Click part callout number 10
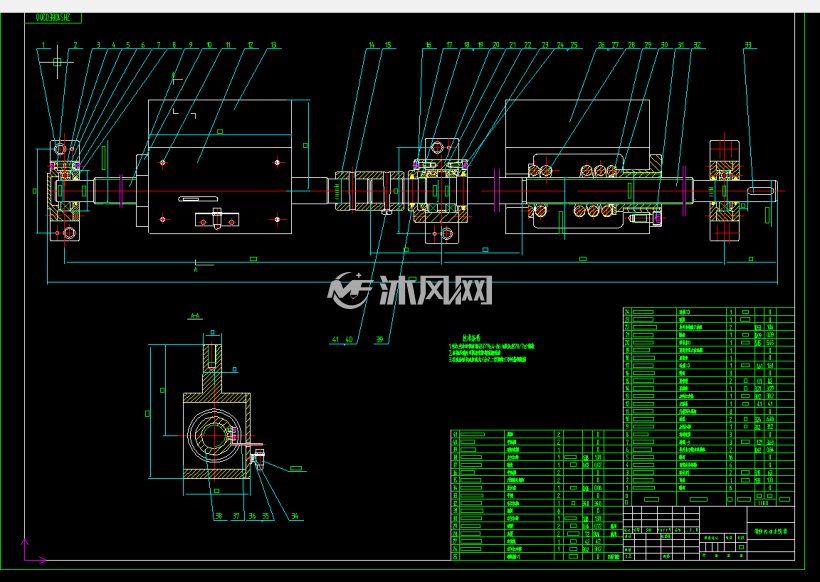The width and height of the screenshot is (820, 582). 209,45
